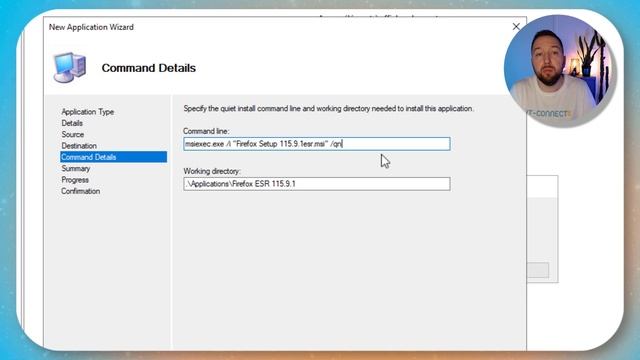The width and height of the screenshot is (640, 360).
Task: Click the computer icon beside Command Details
Action: click(70, 67)
